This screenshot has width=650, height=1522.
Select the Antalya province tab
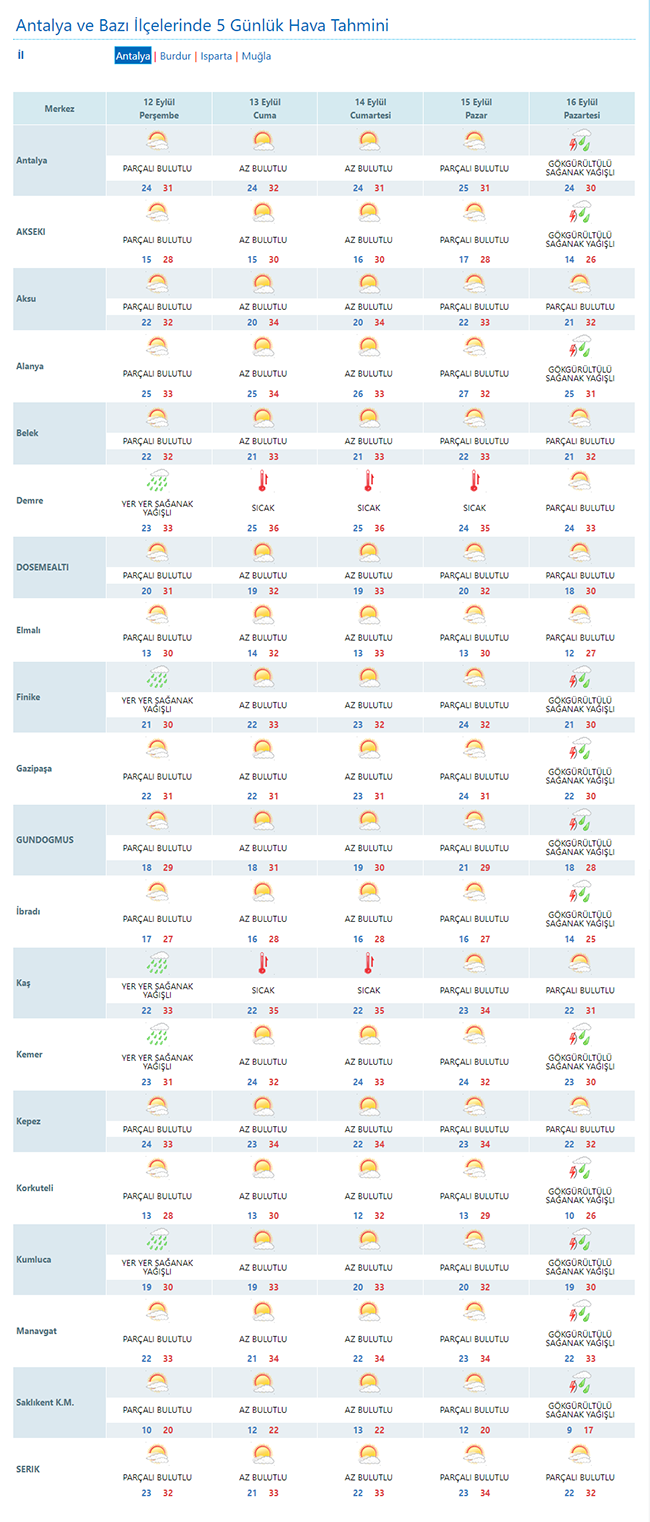pos(133,56)
